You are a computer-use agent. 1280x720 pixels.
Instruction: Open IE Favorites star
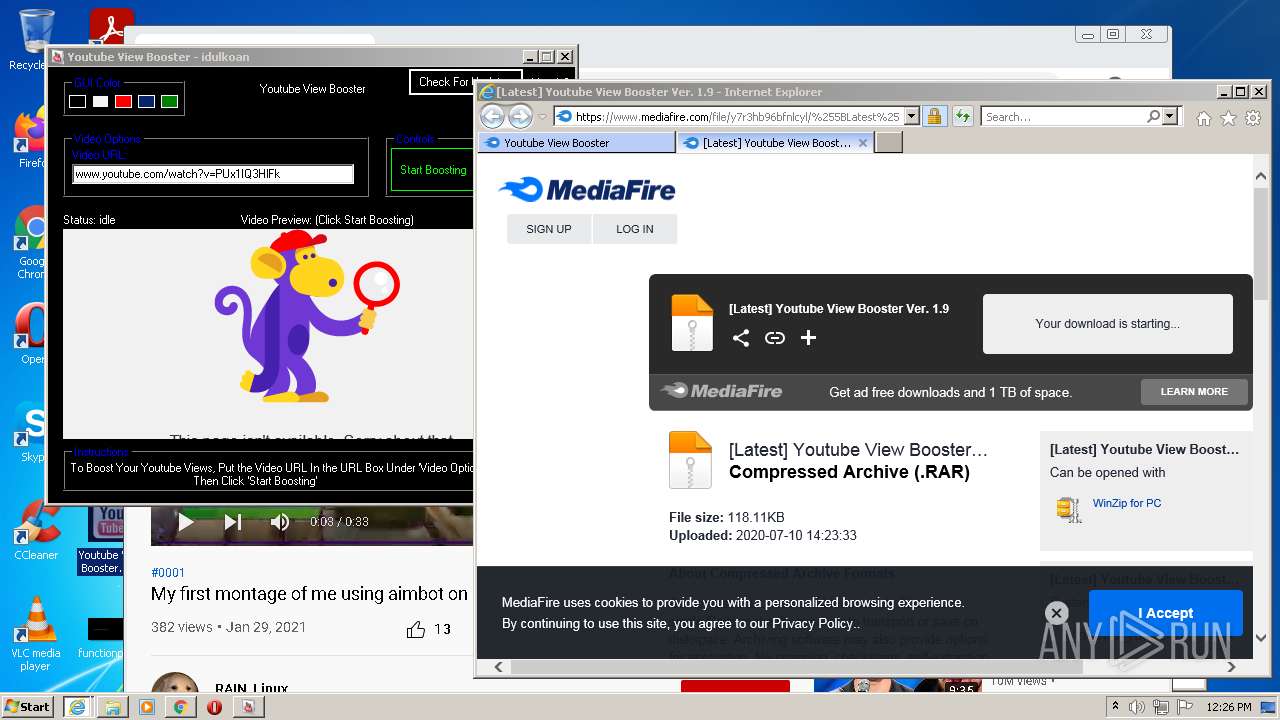(1228, 118)
